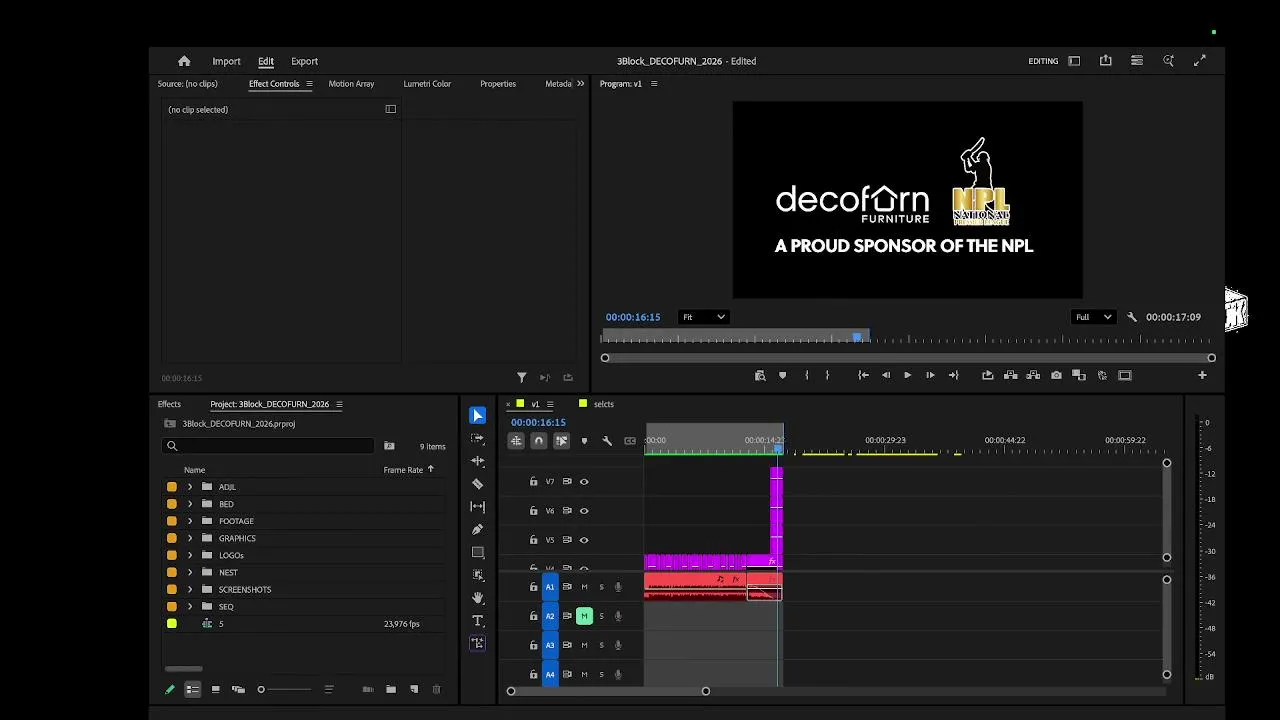Switch to Motion Array panel tab
1280x720 pixels.
[351, 84]
